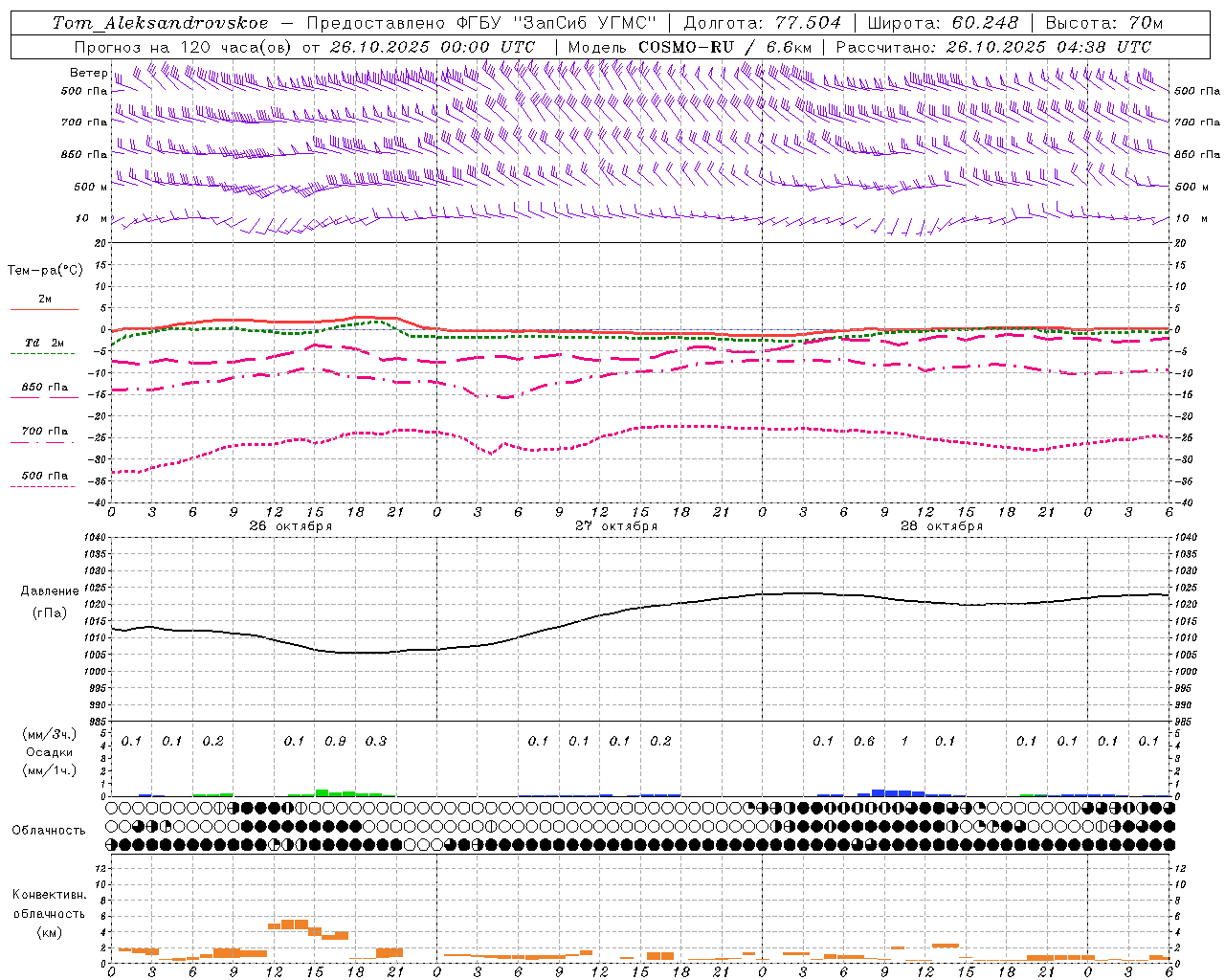
Task: Click the (км) units label under облачность
Action: point(49,932)
